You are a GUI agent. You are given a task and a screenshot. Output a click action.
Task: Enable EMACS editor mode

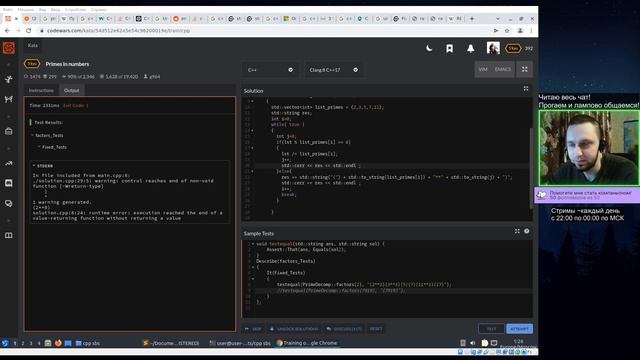pyautogui.click(x=502, y=69)
